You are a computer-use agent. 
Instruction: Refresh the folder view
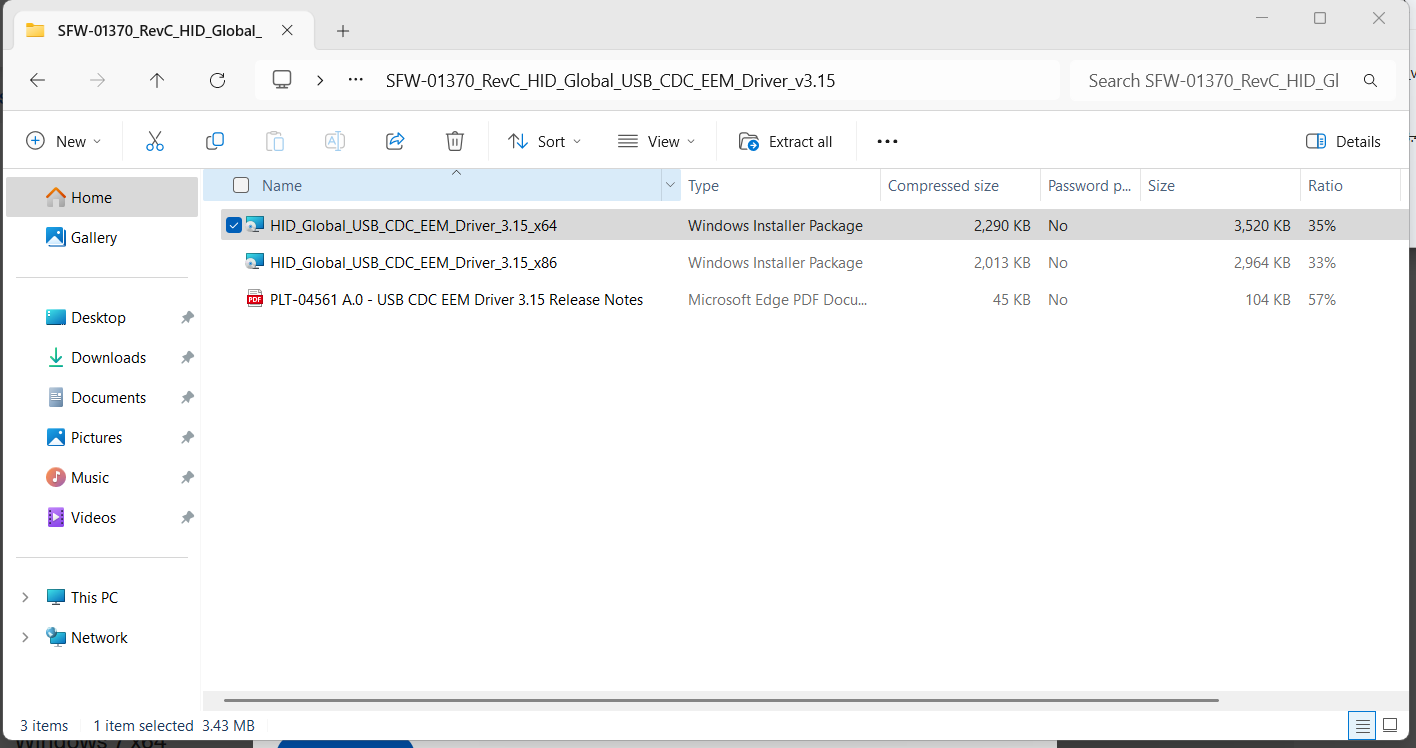(217, 81)
